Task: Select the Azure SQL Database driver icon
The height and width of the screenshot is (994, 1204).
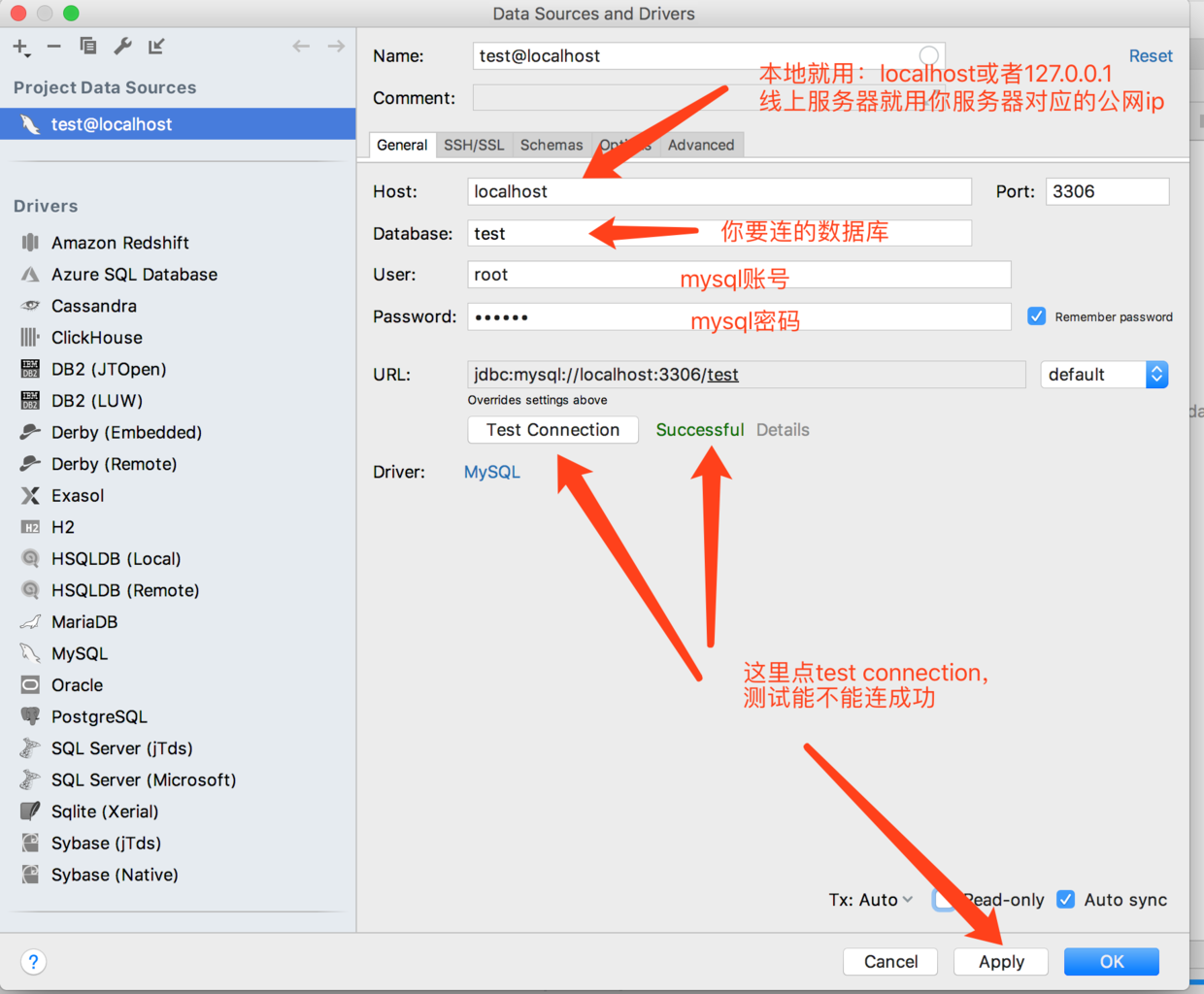Action: (31, 275)
